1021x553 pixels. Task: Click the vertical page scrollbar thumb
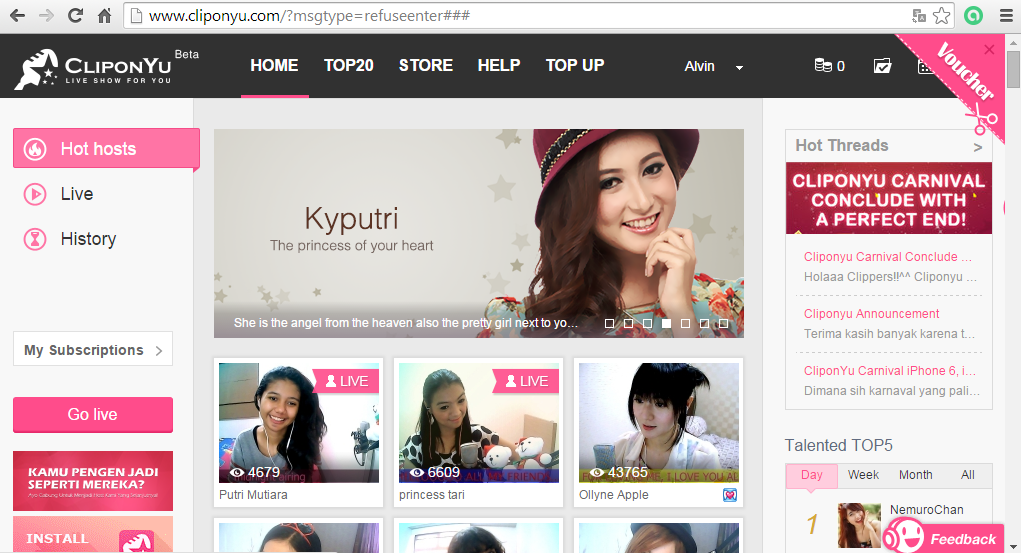point(1013,68)
